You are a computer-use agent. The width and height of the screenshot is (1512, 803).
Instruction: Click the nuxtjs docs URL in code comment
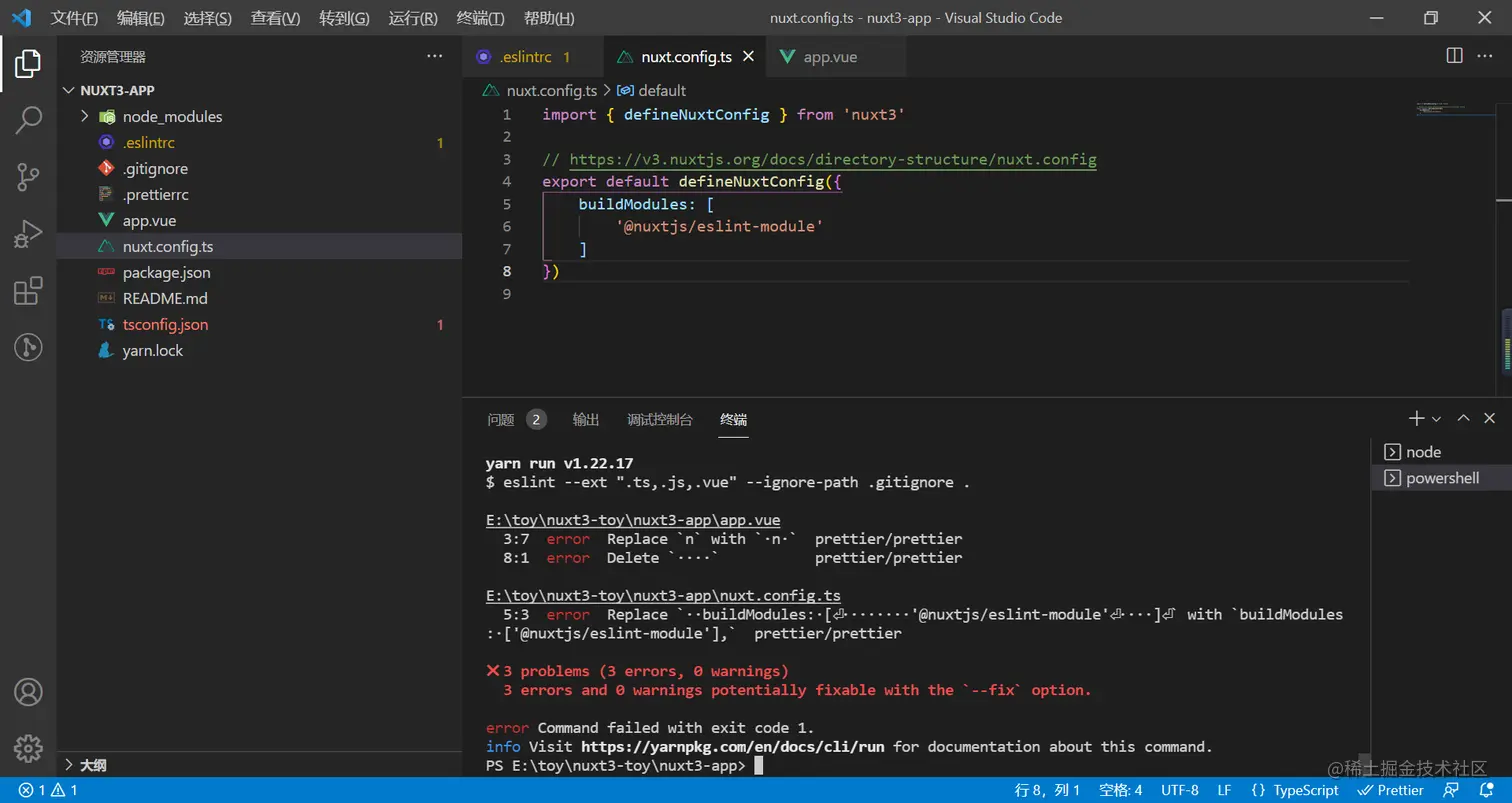833,159
